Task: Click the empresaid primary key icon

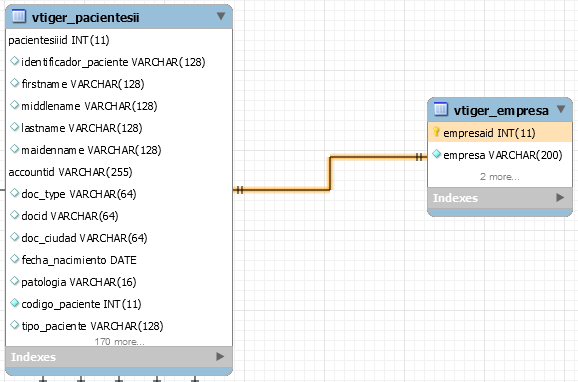Action: coord(436,132)
